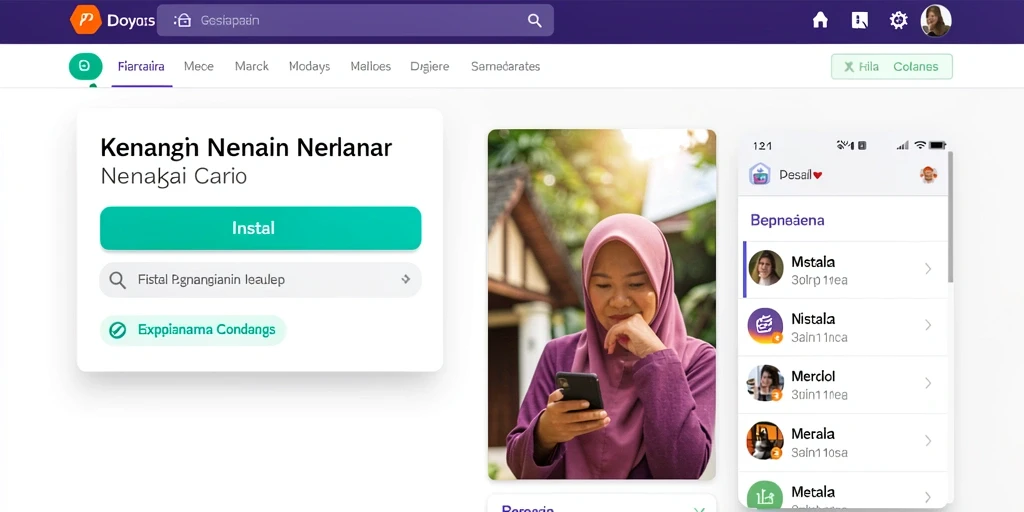Viewport: 1024px width, 512px height.
Task: Click the Desail app icon in phone panel
Action: [760, 174]
